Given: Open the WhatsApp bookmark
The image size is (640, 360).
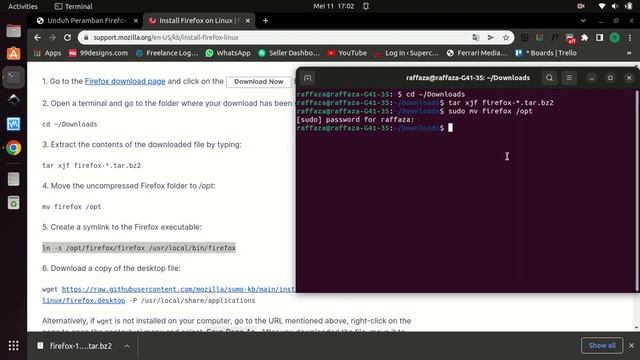Looking at the screenshot, I should click(228, 53).
